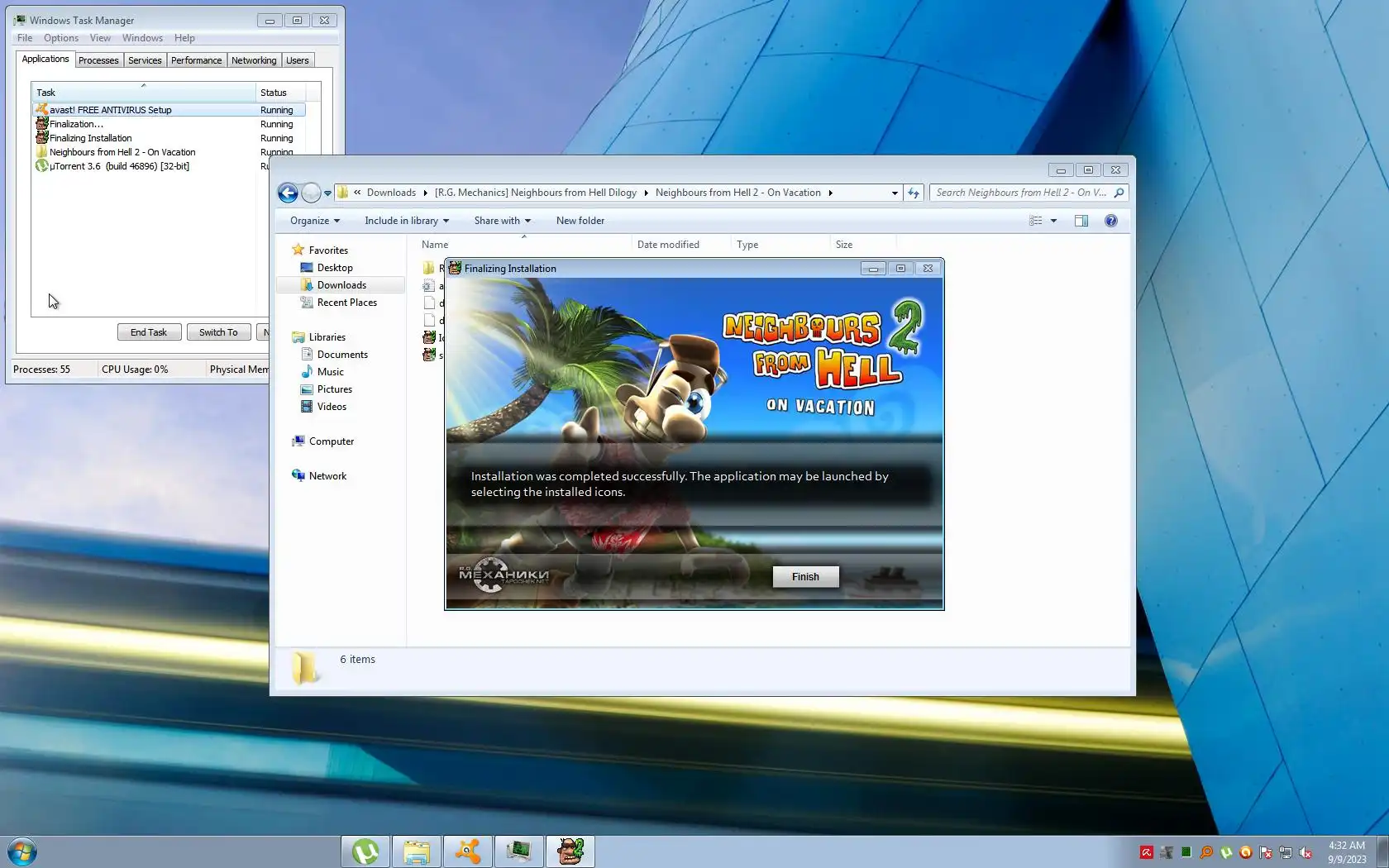Switch to Windows Explorer on the taskbar
This screenshot has height=868, width=1389.
pyautogui.click(x=417, y=851)
